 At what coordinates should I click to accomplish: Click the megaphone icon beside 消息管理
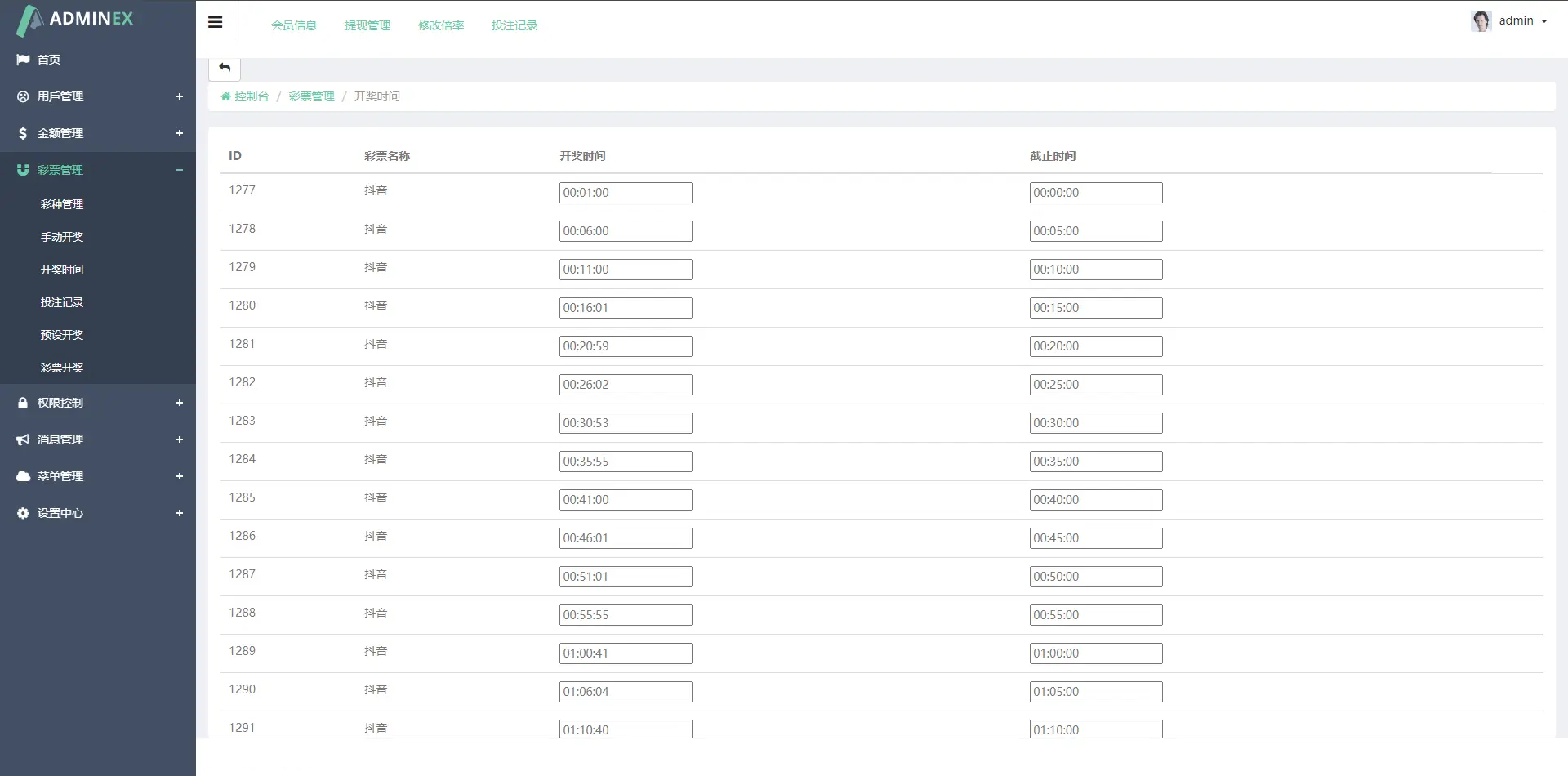pyautogui.click(x=23, y=439)
